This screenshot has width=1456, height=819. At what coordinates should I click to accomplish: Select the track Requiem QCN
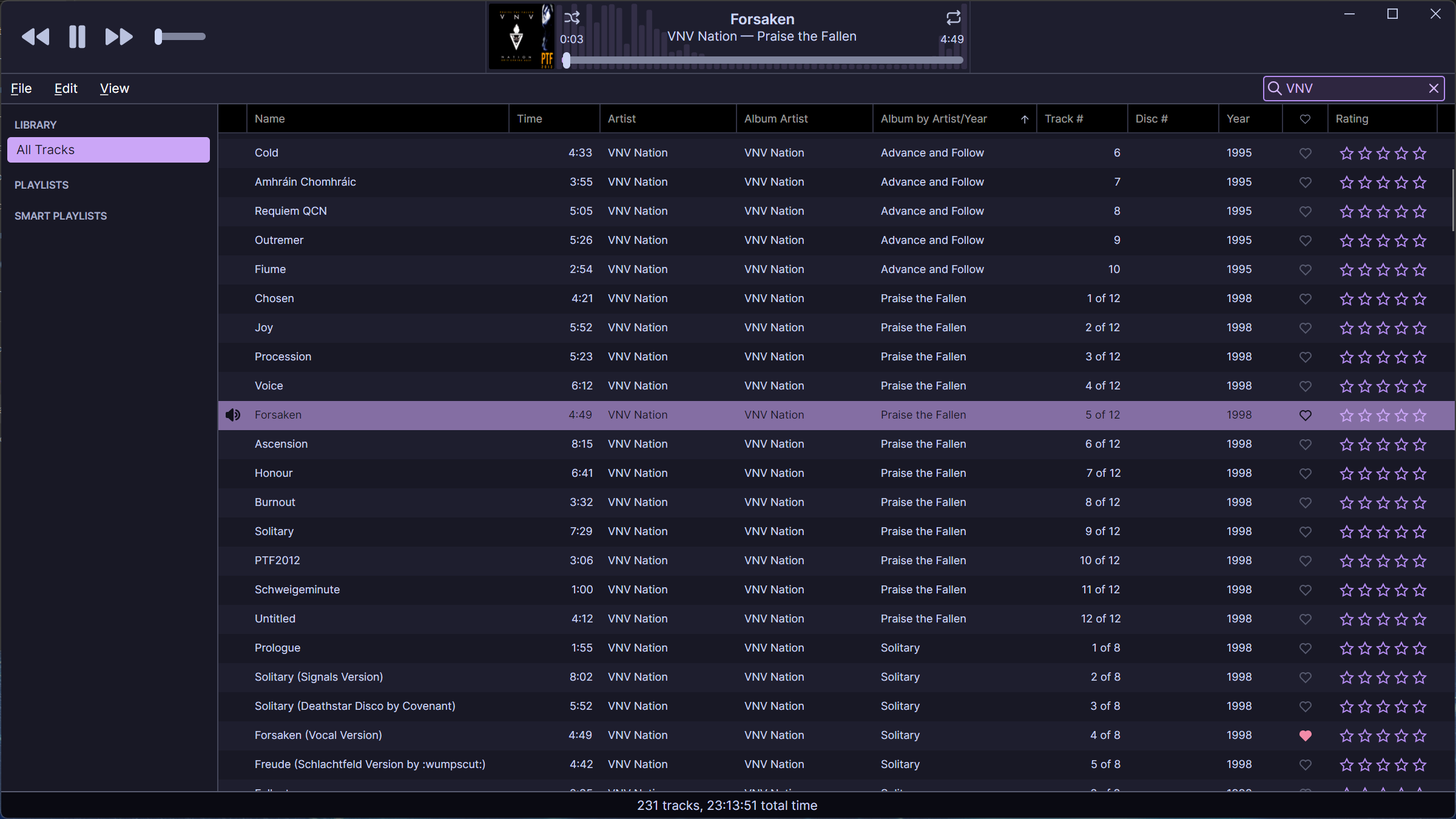pos(836,211)
